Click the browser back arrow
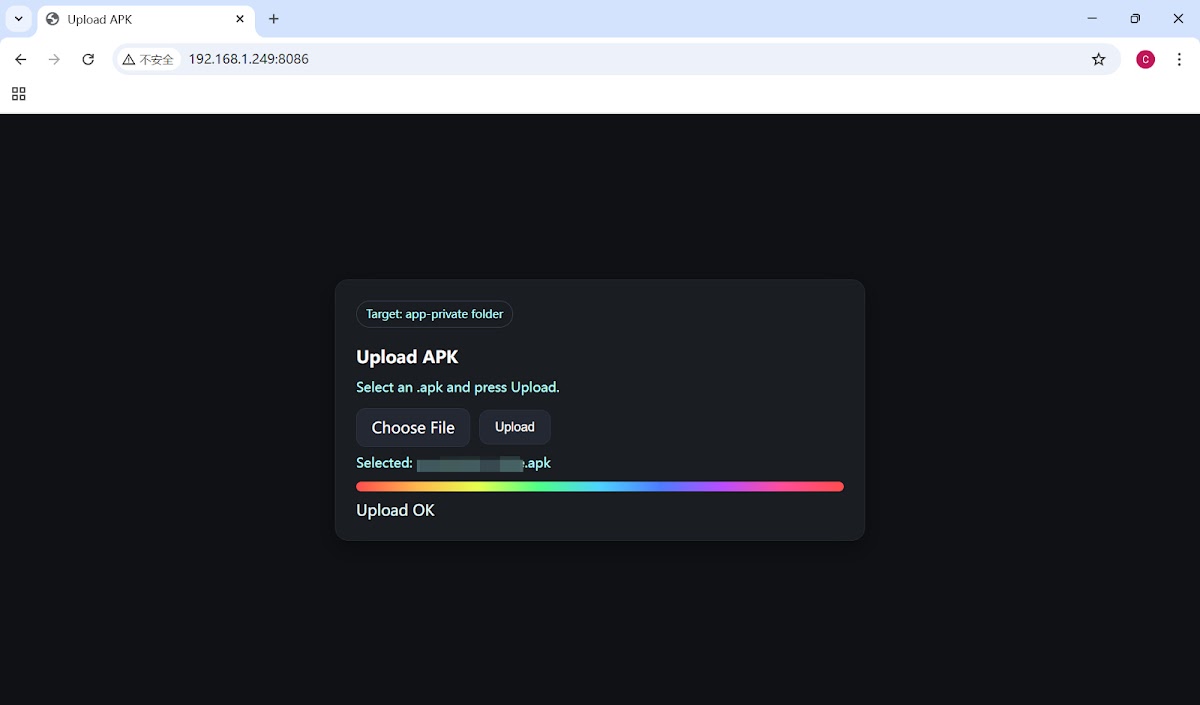The image size is (1200, 705). click(21, 59)
